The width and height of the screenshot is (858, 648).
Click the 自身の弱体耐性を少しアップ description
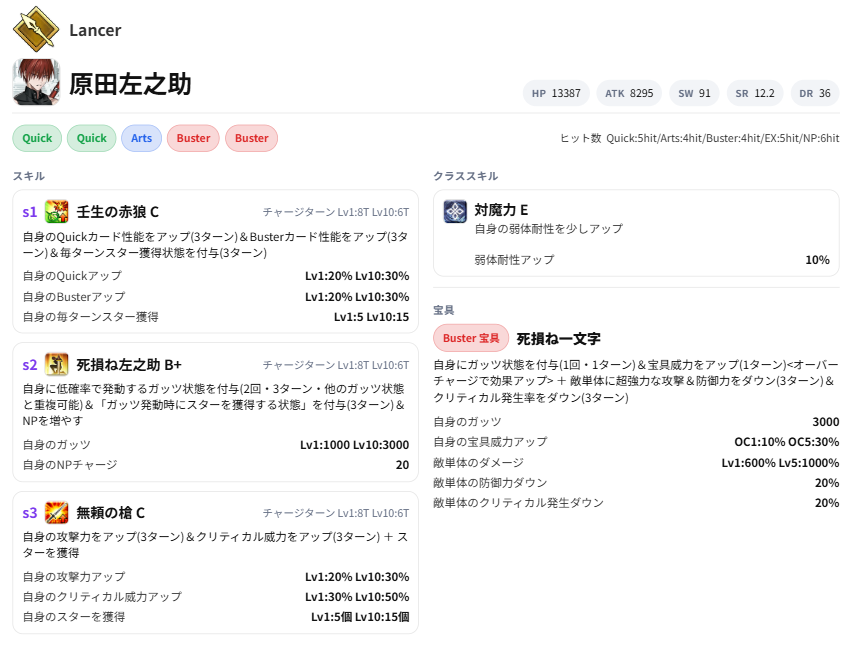pyautogui.click(x=548, y=229)
